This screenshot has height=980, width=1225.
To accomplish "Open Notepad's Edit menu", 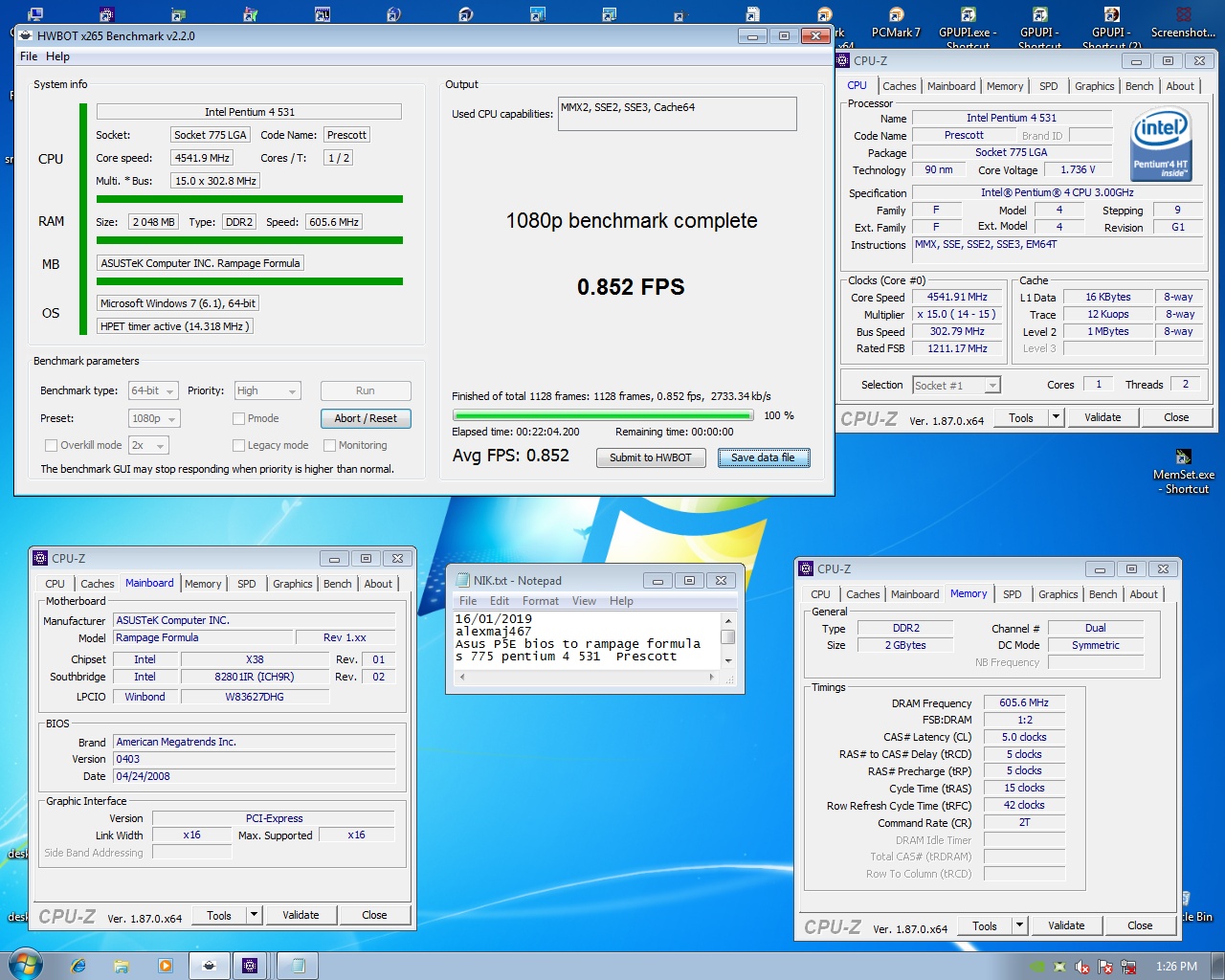I will click(x=500, y=601).
